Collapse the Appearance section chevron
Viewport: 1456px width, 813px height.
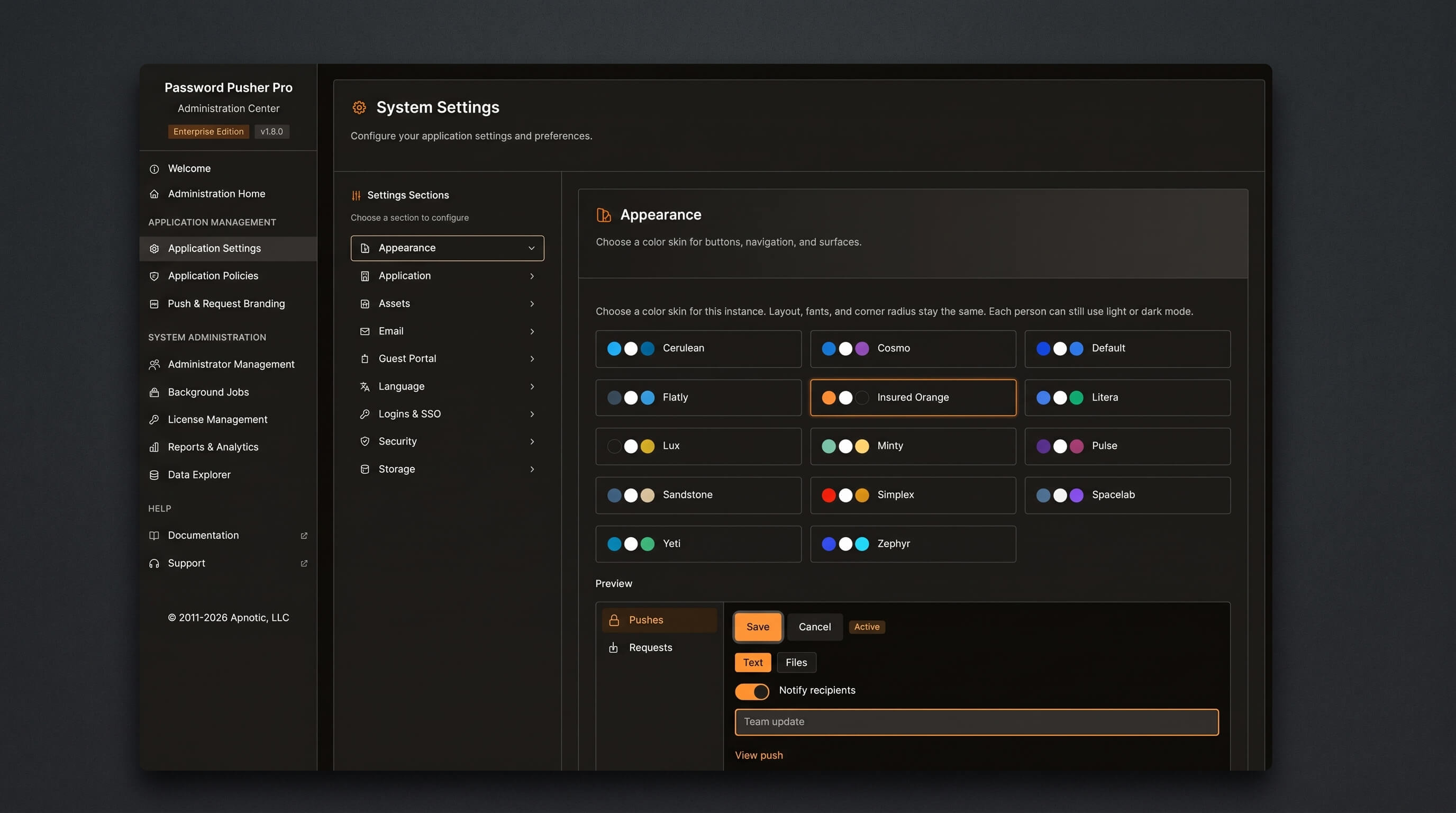[x=531, y=249]
